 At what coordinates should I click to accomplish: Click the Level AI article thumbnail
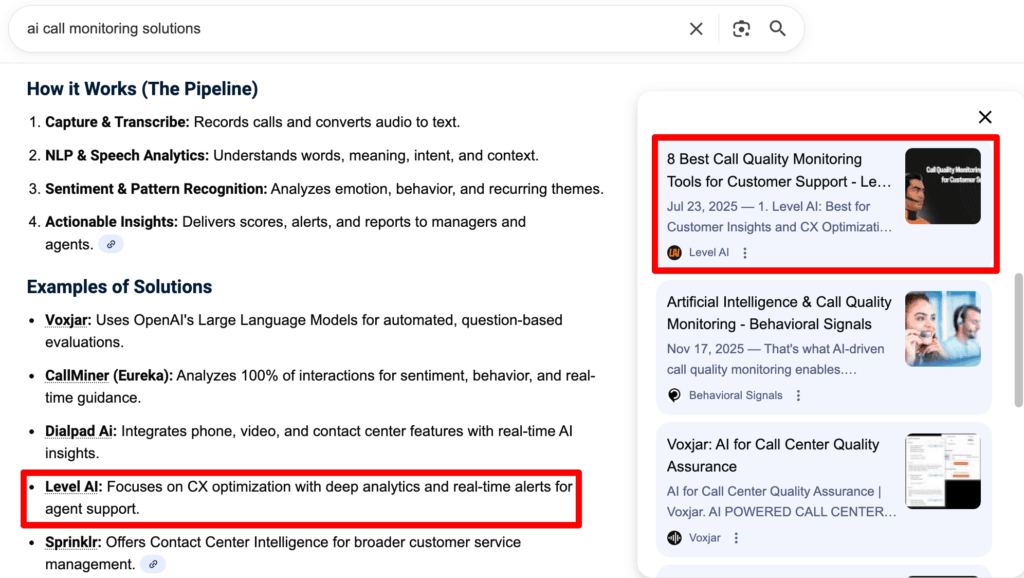[942, 186]
